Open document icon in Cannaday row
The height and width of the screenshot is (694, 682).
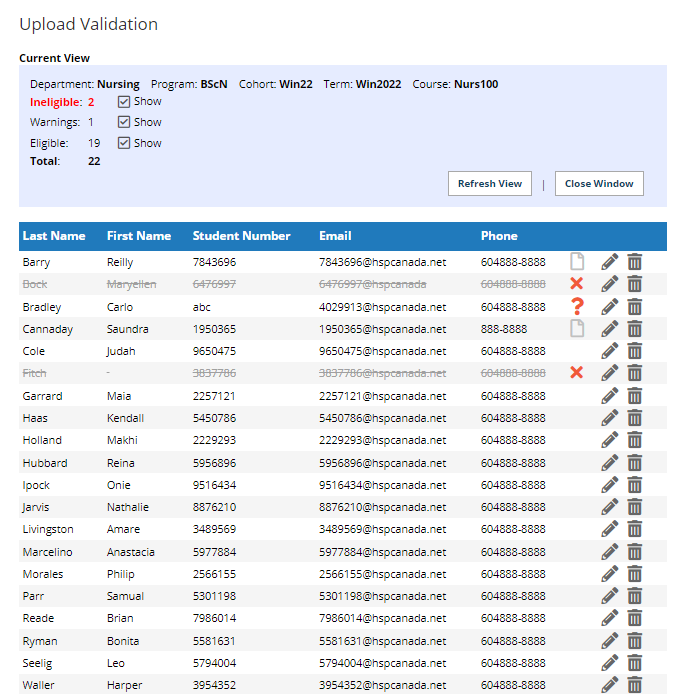pyautogui.click(x=577, y=328)
